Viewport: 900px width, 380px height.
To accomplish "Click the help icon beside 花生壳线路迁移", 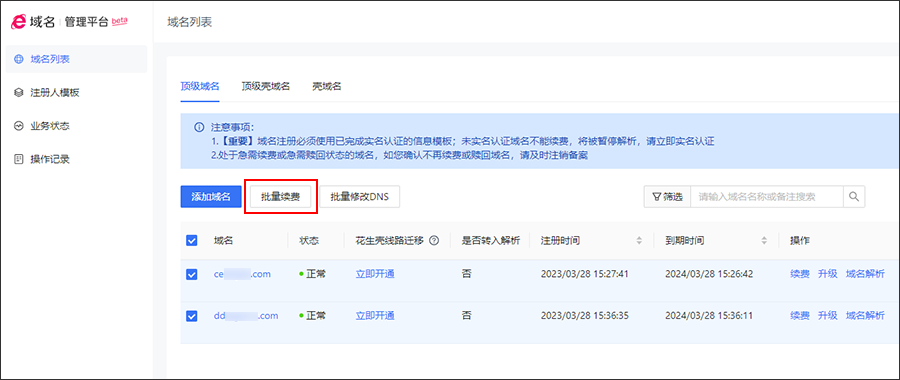I will click(x=434, y=241).
